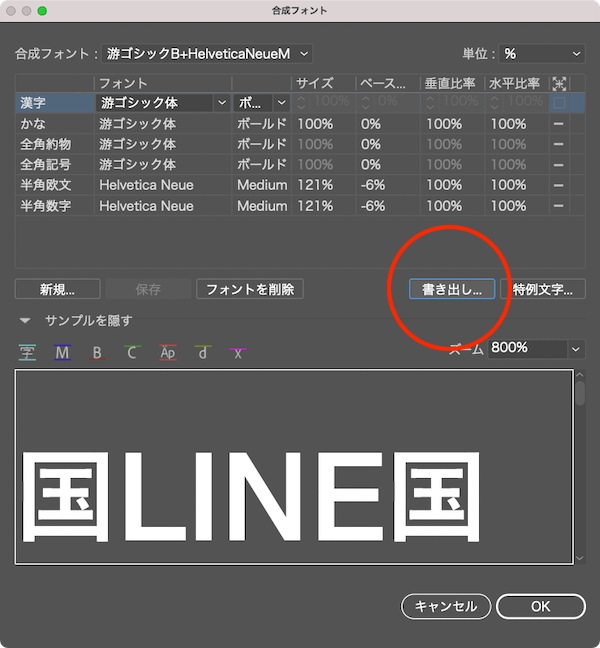Click Helvetica Neue font in 半角数字 row
The width and height of the screenshot is (600, 648).
pos(146,206)
